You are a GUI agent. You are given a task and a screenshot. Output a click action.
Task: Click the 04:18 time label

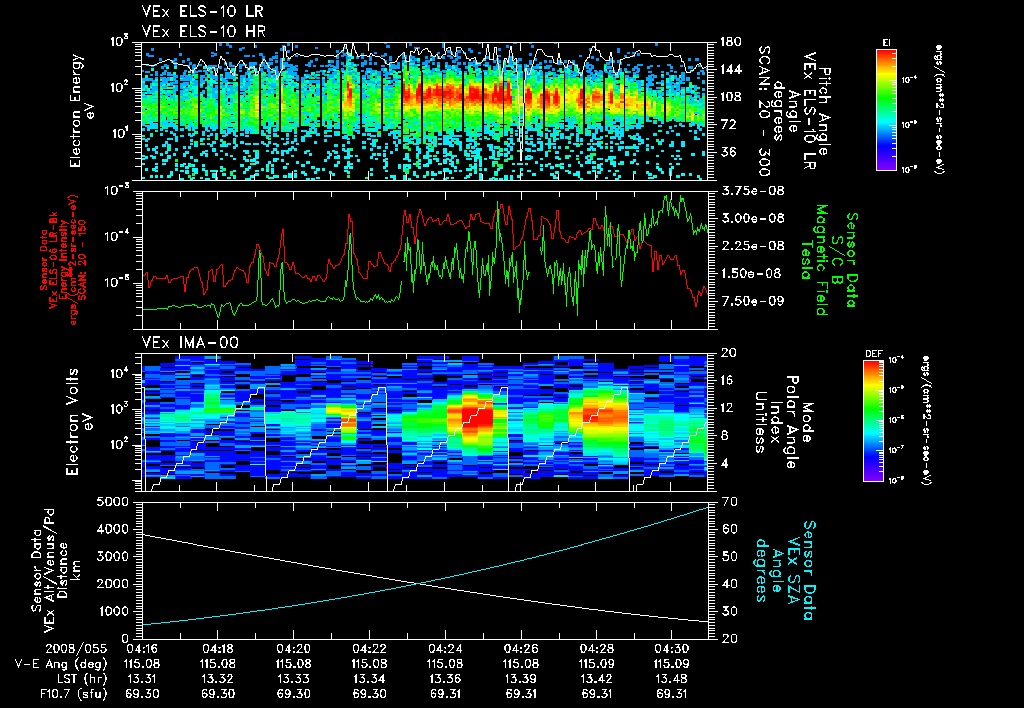pos(217,649)
